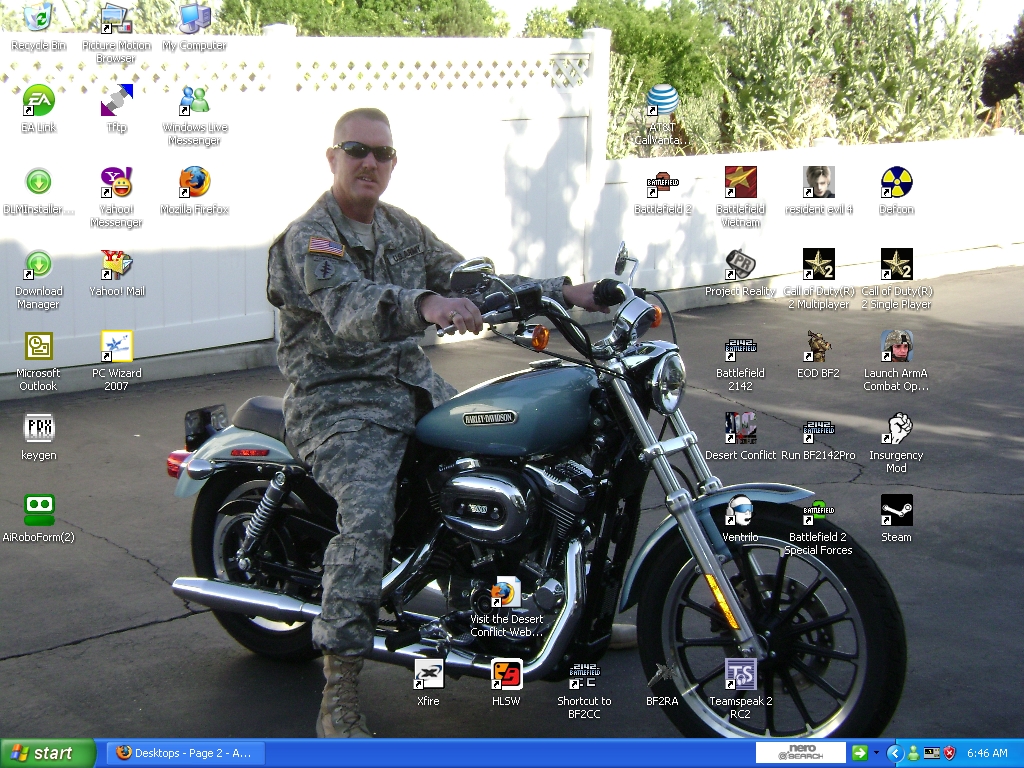Open the Recycle Bin

click(38, 19)
